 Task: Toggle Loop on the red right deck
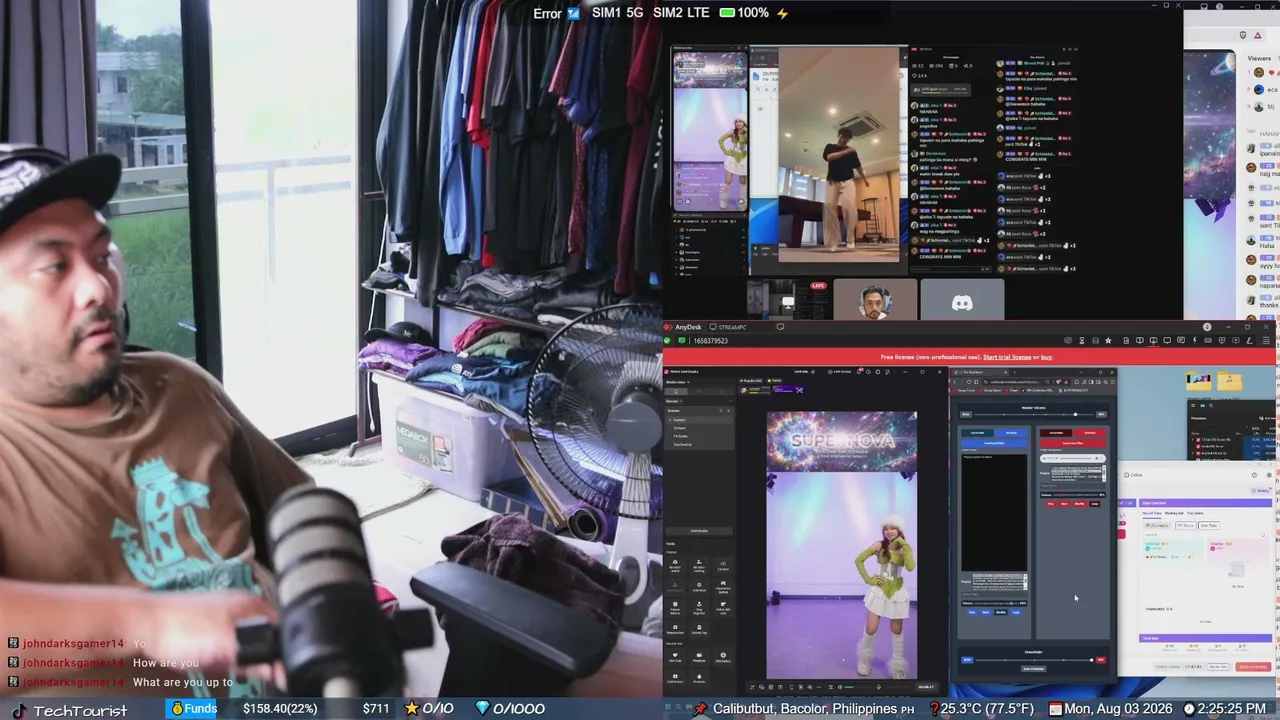(x=1095, y=504)
